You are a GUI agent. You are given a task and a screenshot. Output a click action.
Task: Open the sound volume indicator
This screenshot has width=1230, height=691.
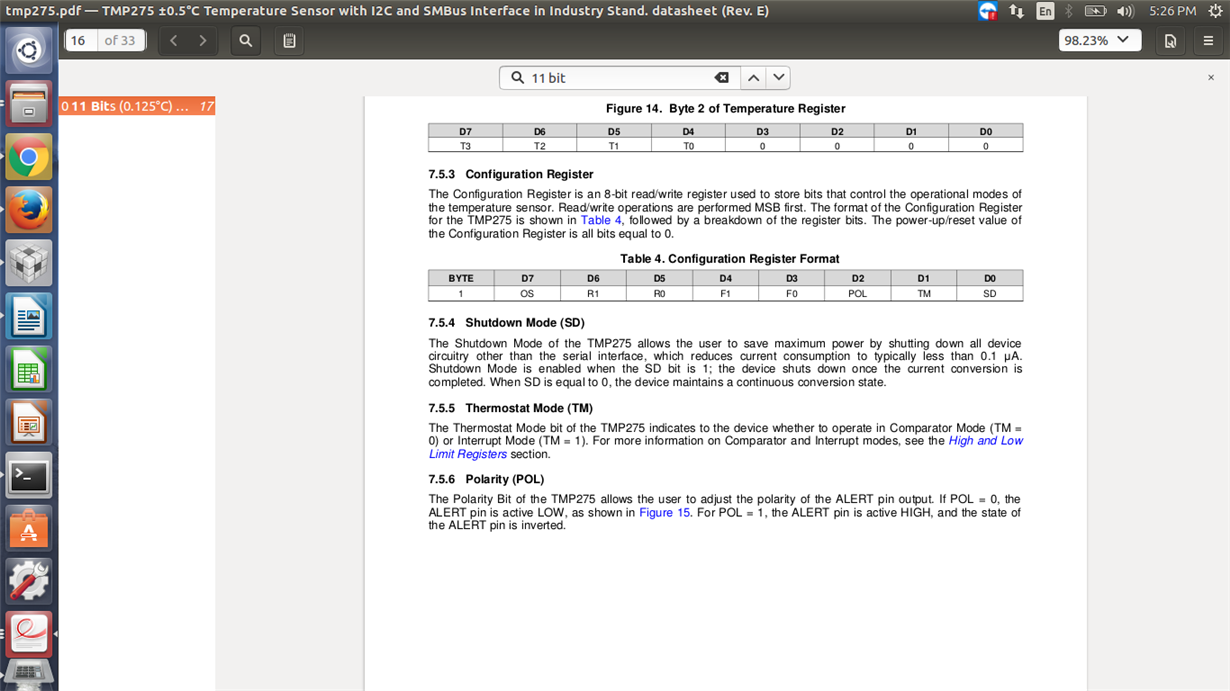1126,11
